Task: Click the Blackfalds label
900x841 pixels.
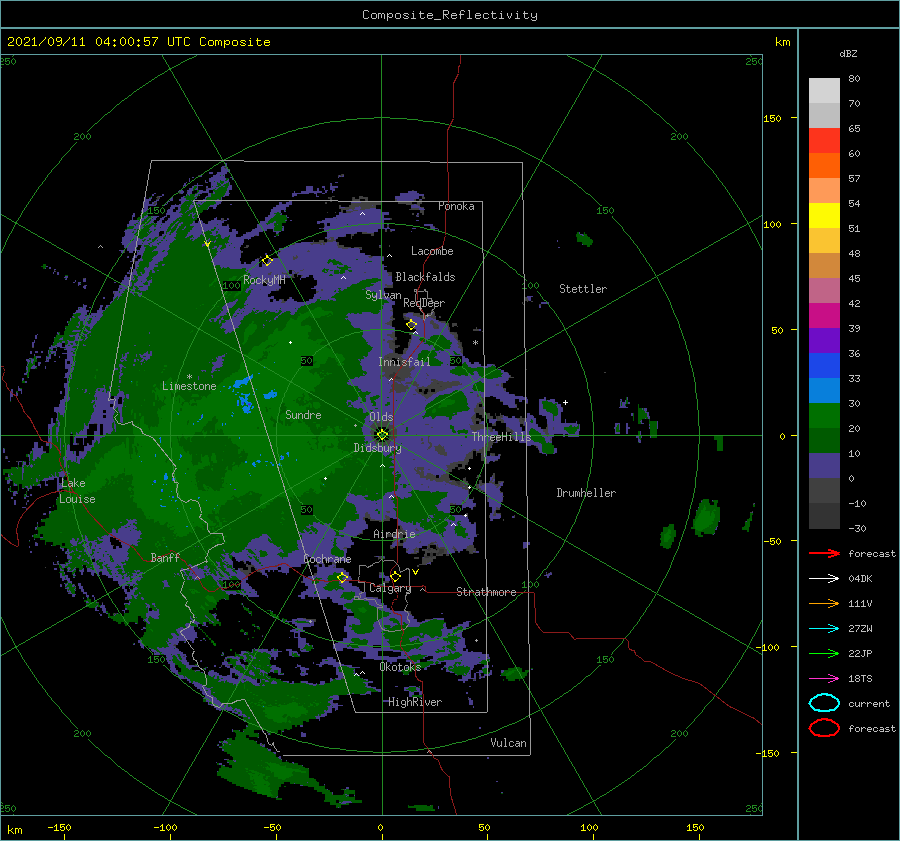Action: [x=425, y=277]
